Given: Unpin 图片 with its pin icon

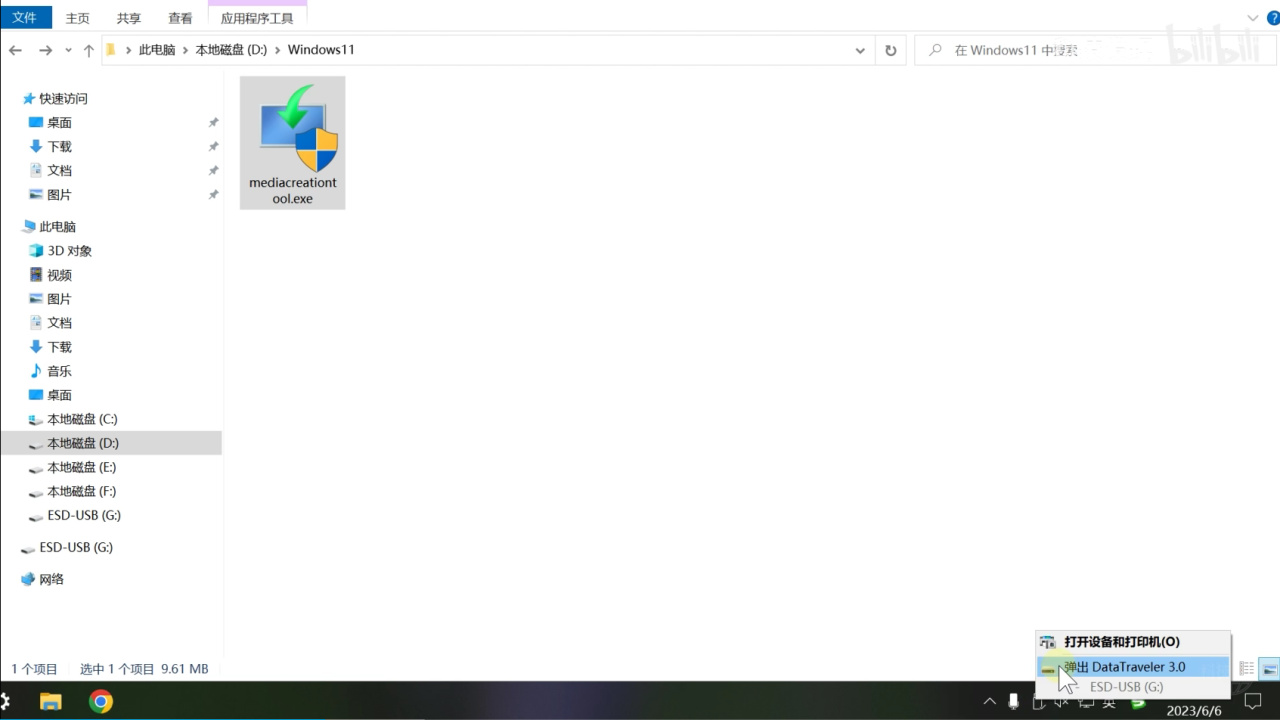Looking at the screenshot, I should 213,195.
